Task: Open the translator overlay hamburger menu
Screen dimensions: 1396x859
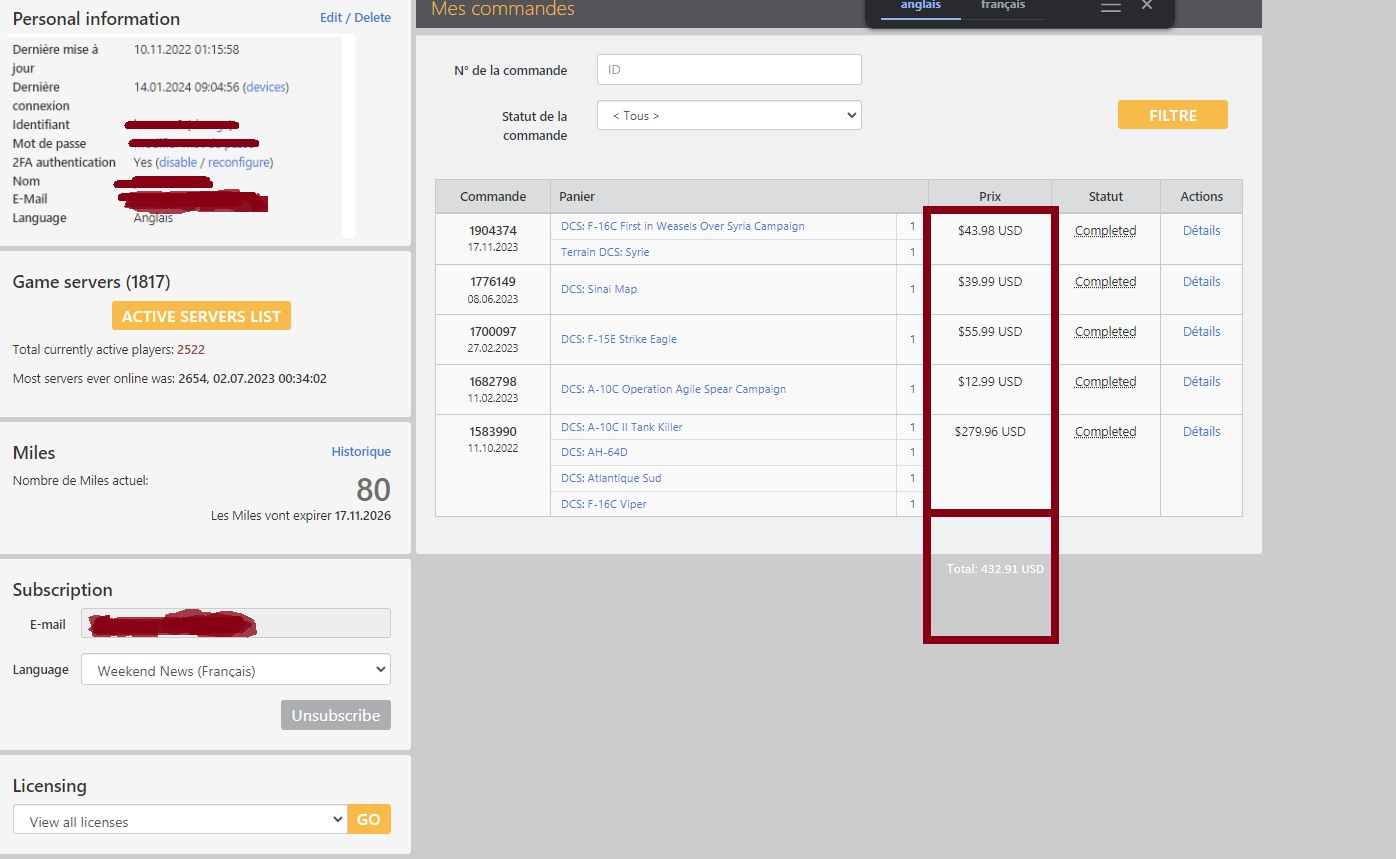Action: click(x=1110, y=7)
